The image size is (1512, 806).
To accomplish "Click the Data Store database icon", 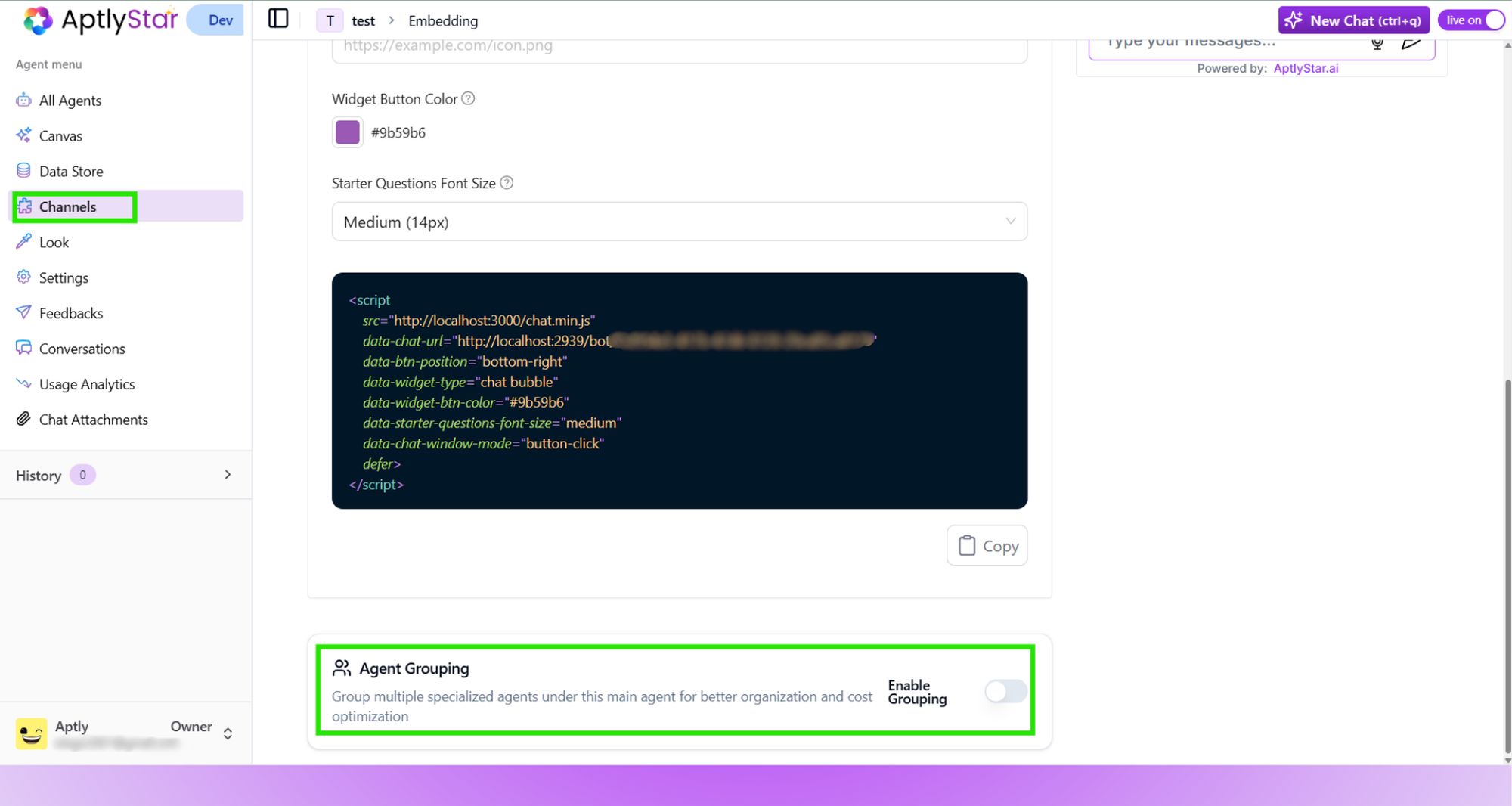I will tap(23, 171).
